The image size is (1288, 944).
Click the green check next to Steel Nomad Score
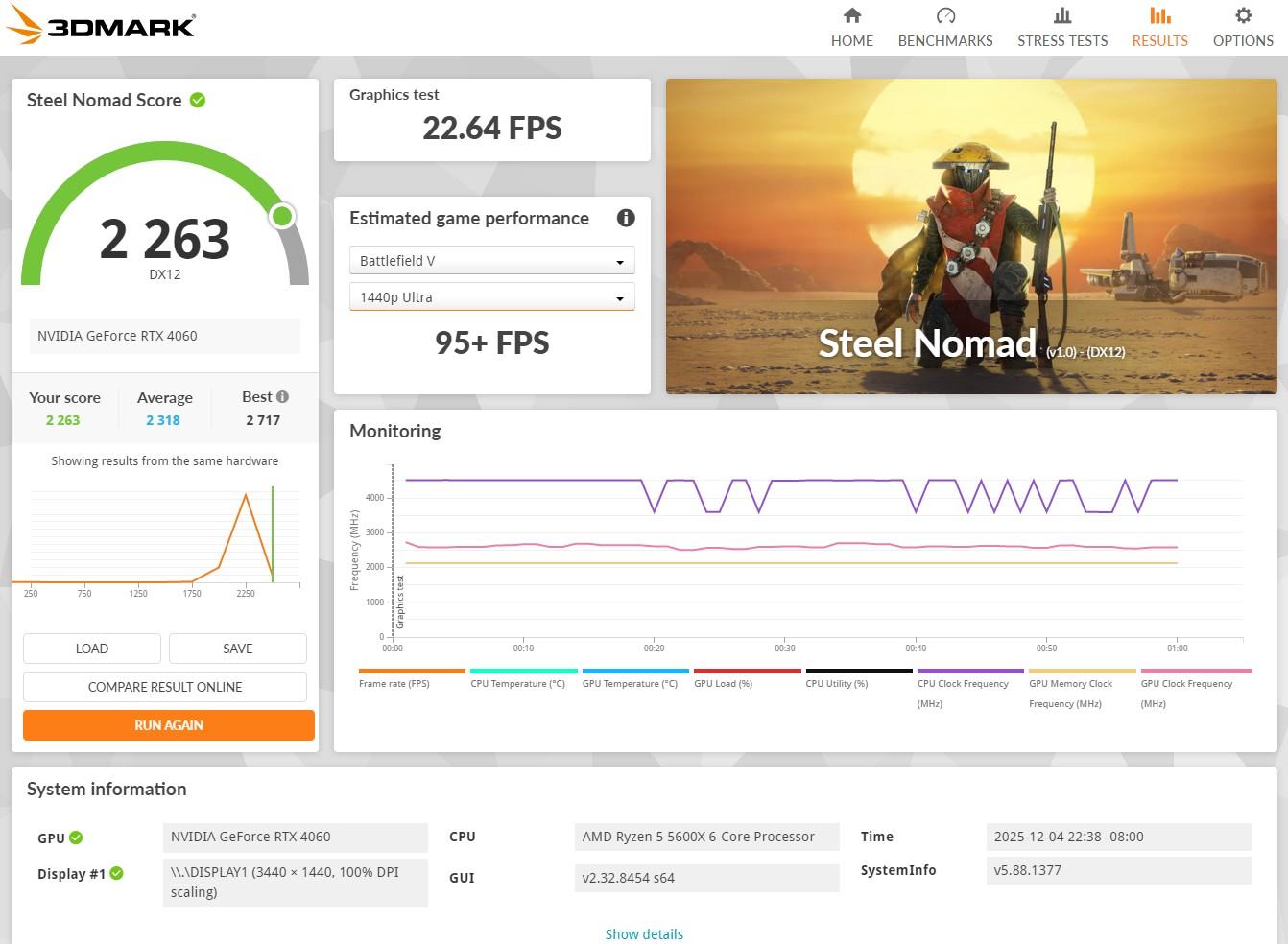pos(198,100)
